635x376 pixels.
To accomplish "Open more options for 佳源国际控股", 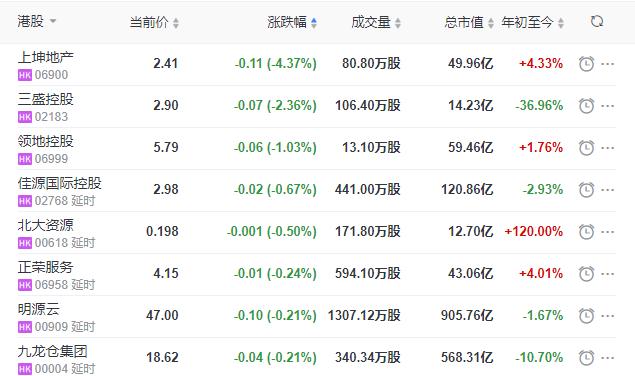I will (607, 190).
